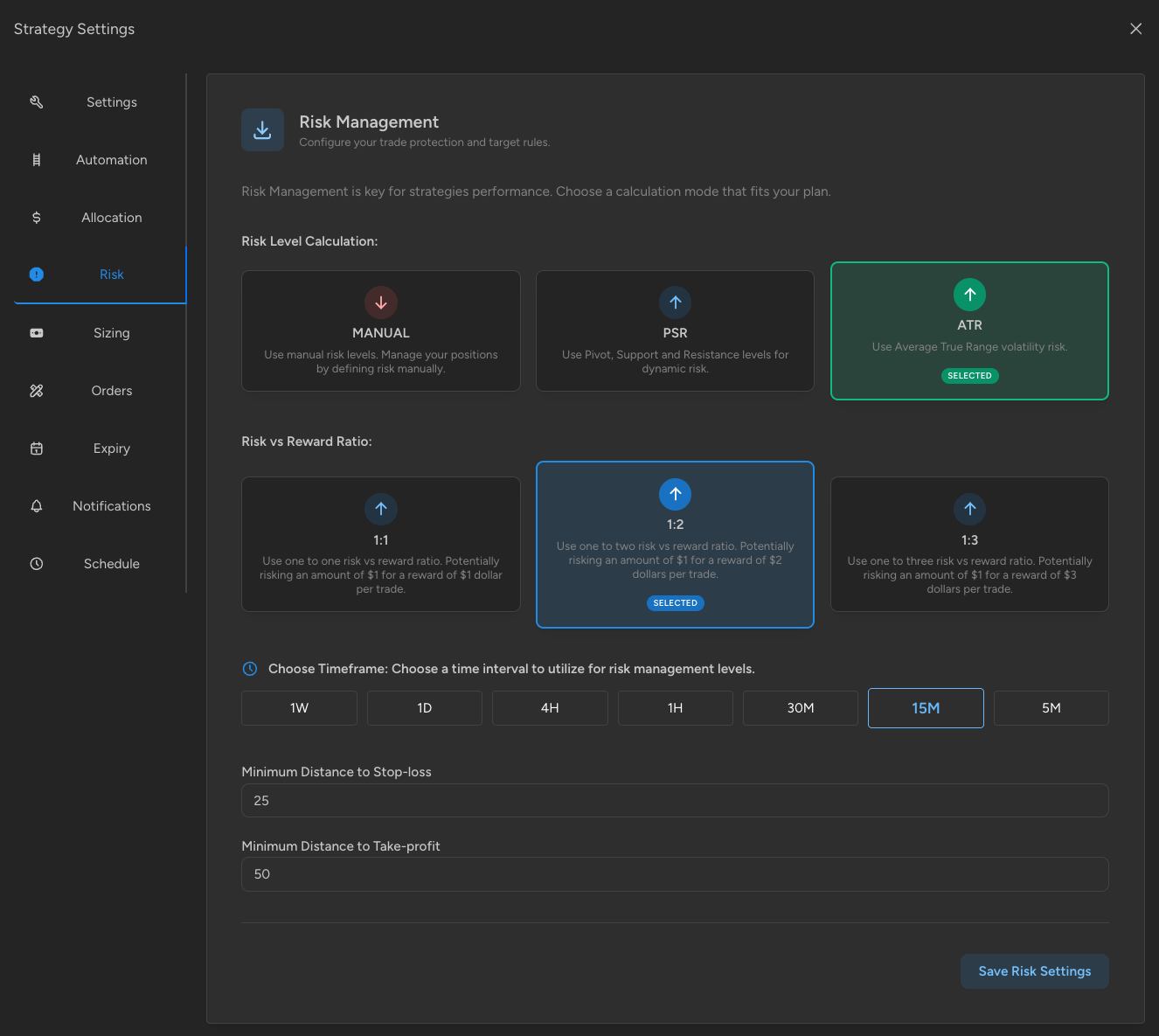
Task: Select the 1W timeframe
Action: 300,708
